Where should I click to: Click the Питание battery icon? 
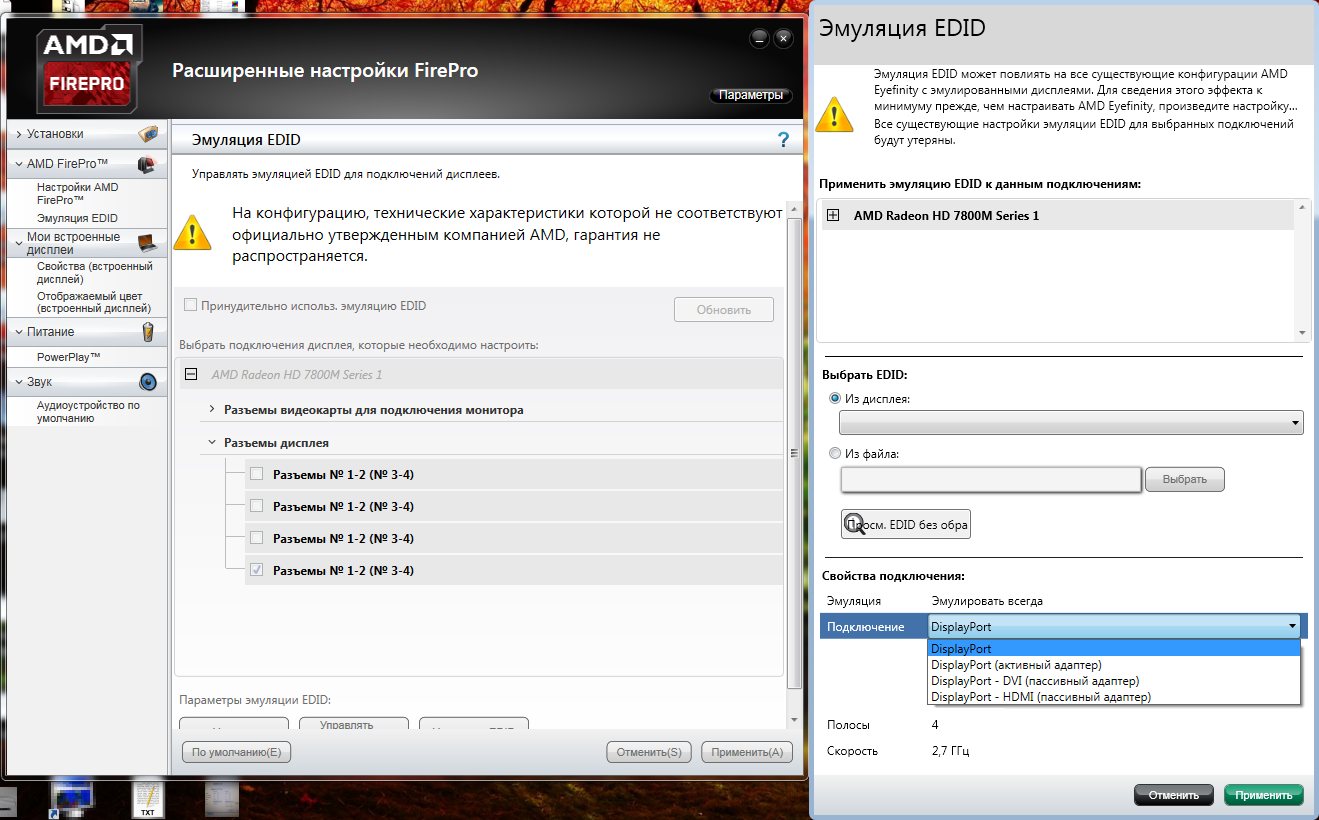pos(148,332)
